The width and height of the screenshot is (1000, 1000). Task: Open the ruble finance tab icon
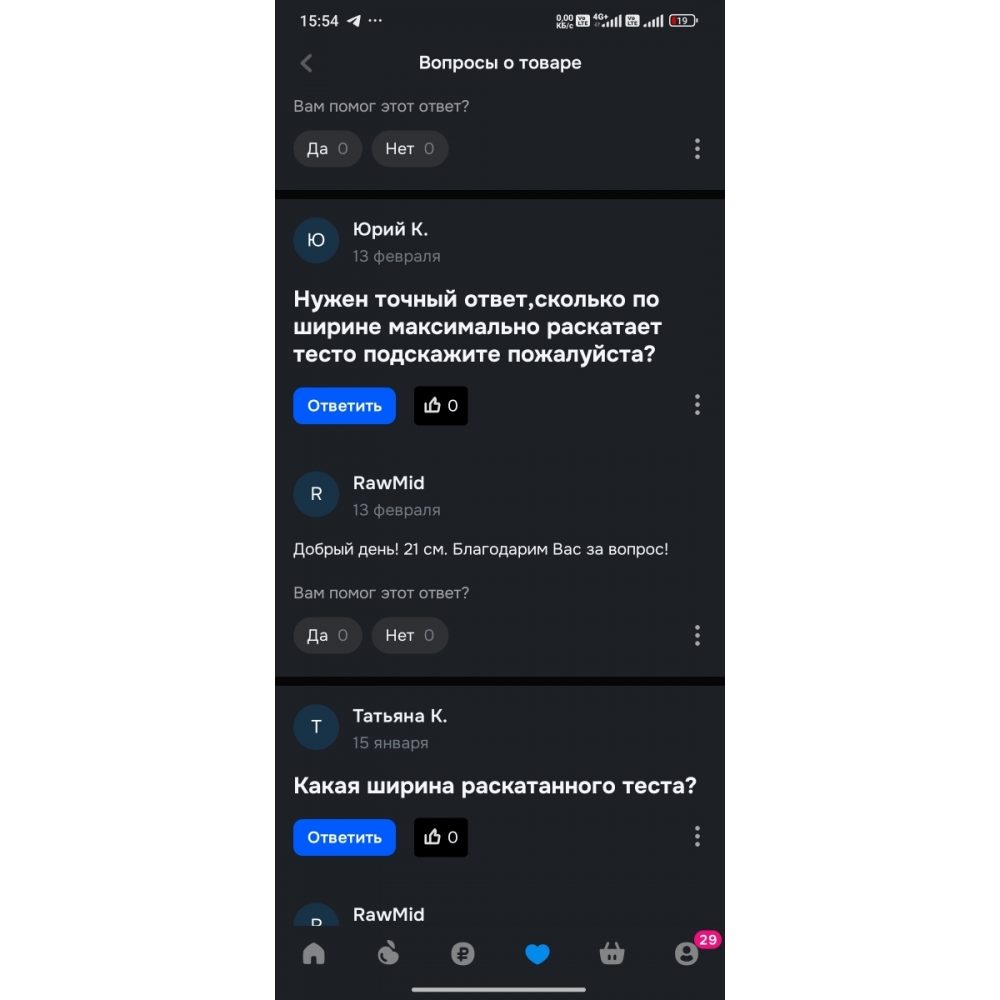pyautogui.click(x=462, y=954)
